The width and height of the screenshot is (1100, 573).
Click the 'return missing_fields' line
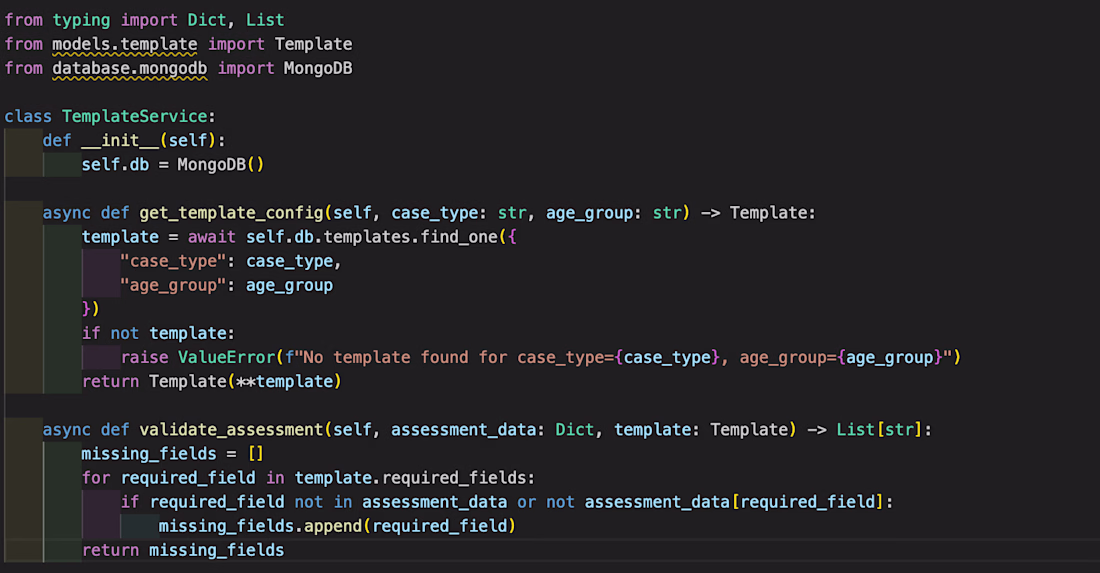[x=183, y=550]
